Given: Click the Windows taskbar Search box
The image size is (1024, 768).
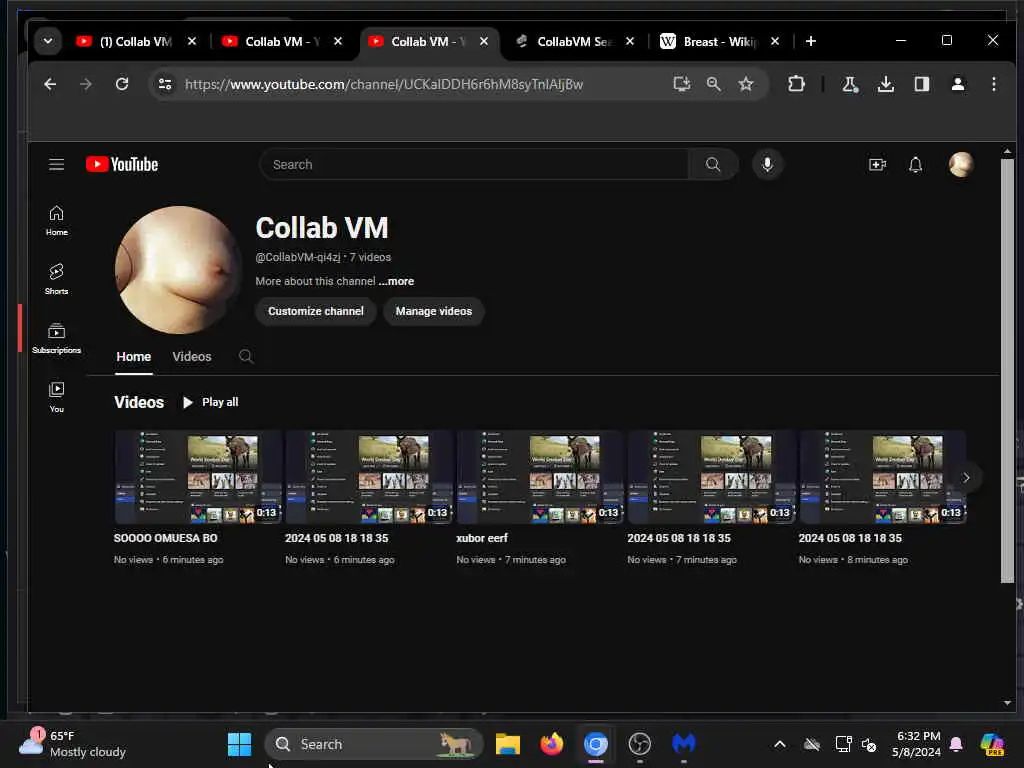Looking at the screenshot, I should (x=374, y=744).
